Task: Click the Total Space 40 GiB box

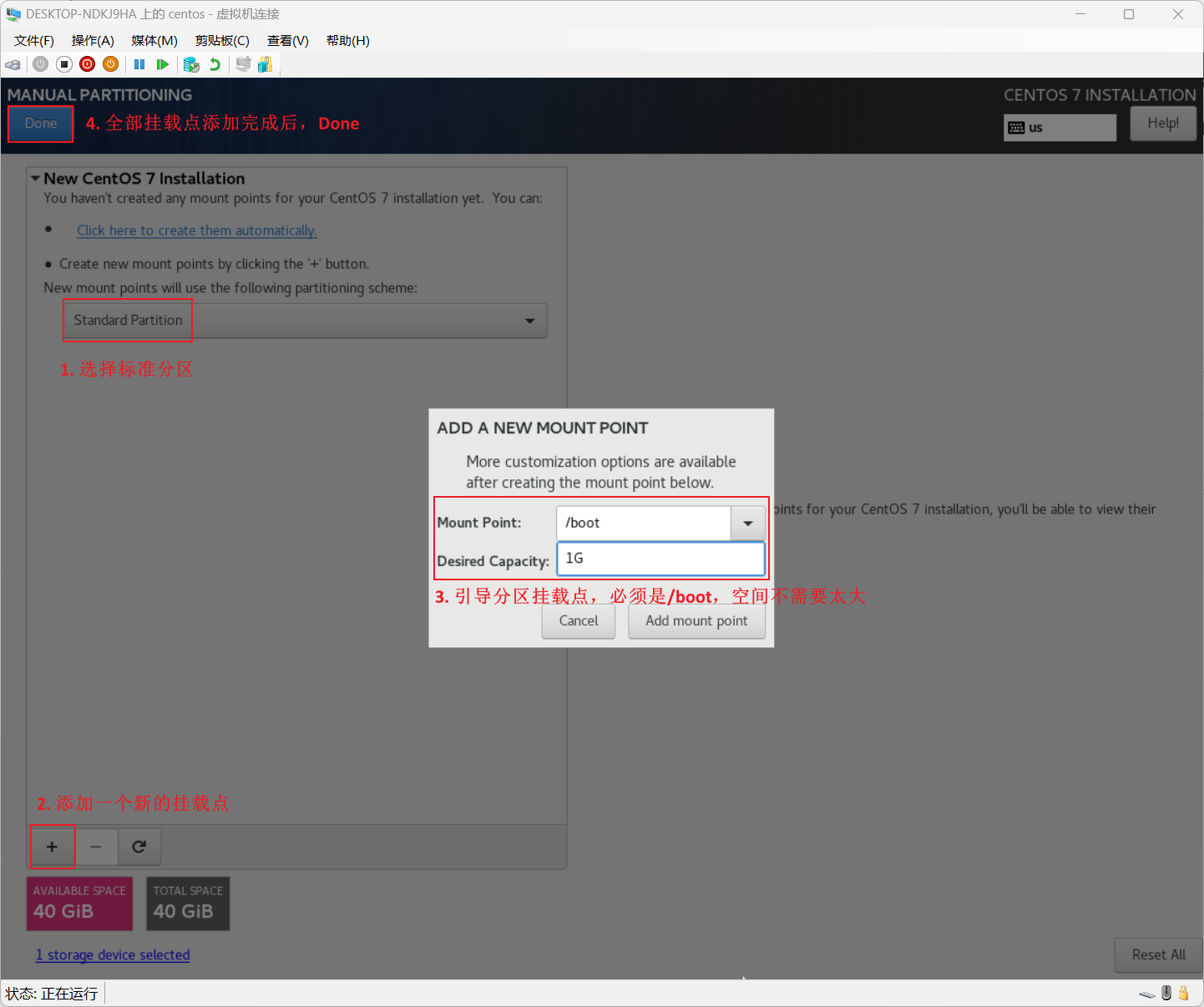Action: point(188,903)
